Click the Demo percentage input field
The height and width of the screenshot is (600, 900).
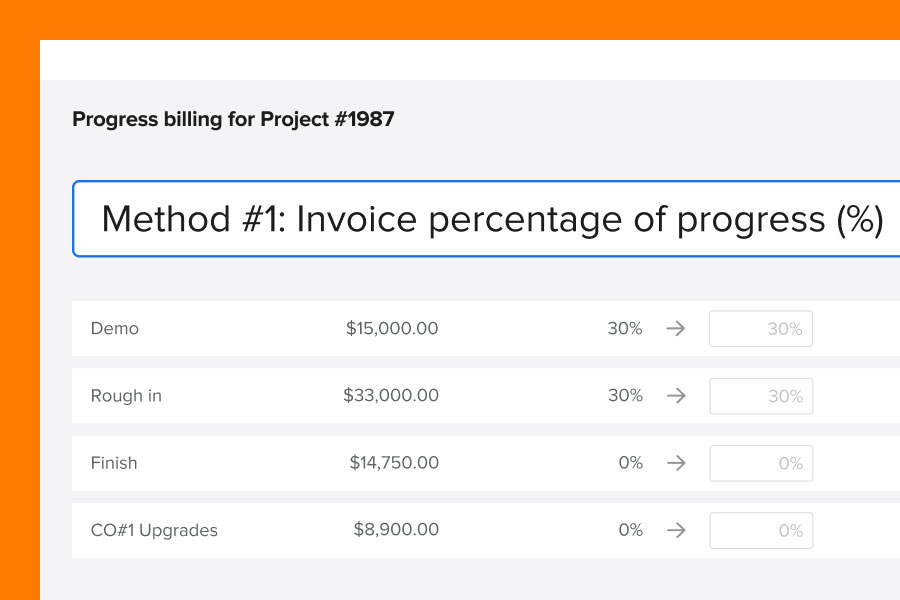[761, 328]
